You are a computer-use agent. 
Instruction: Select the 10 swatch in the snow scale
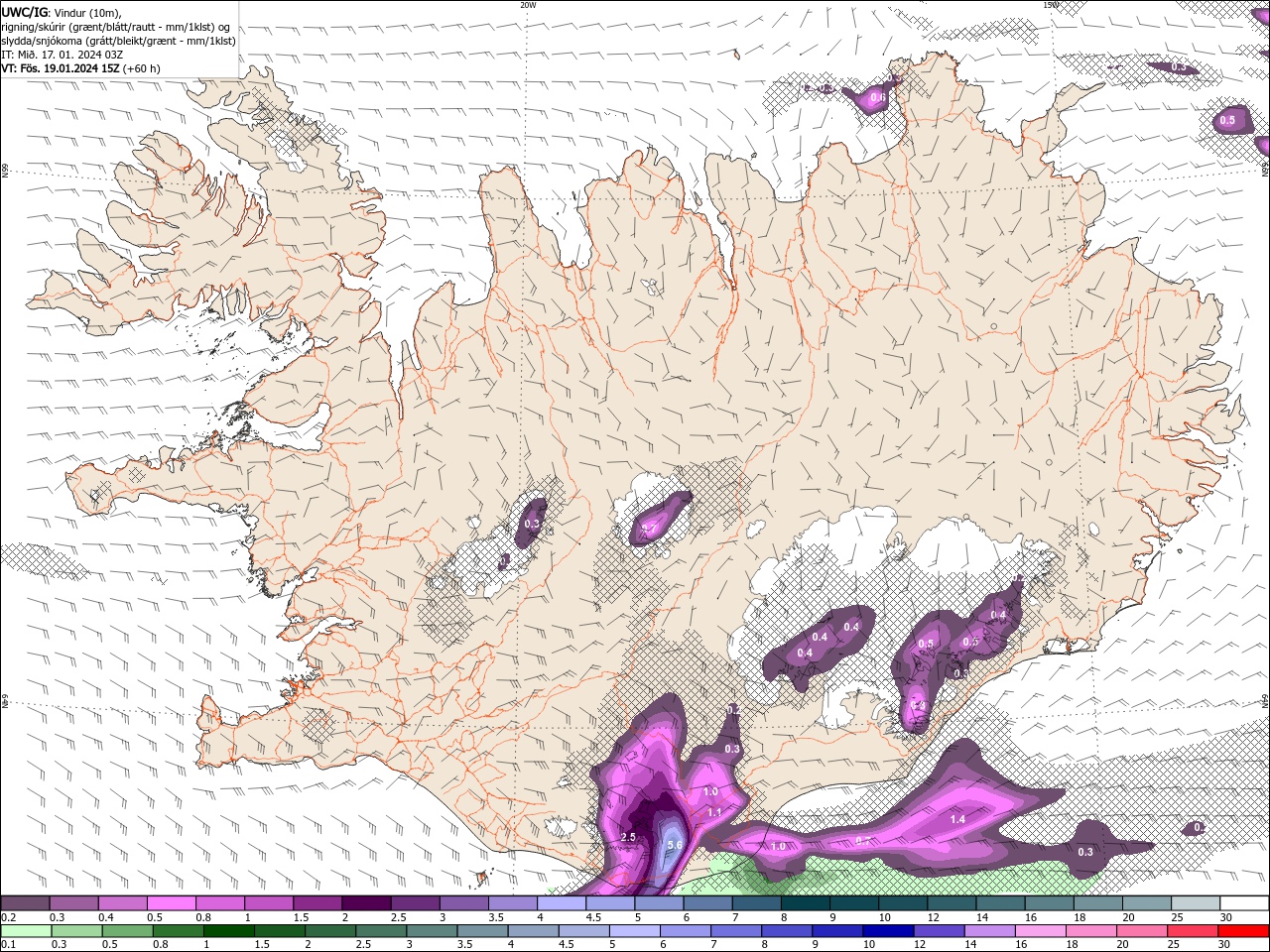pos(904,903)
